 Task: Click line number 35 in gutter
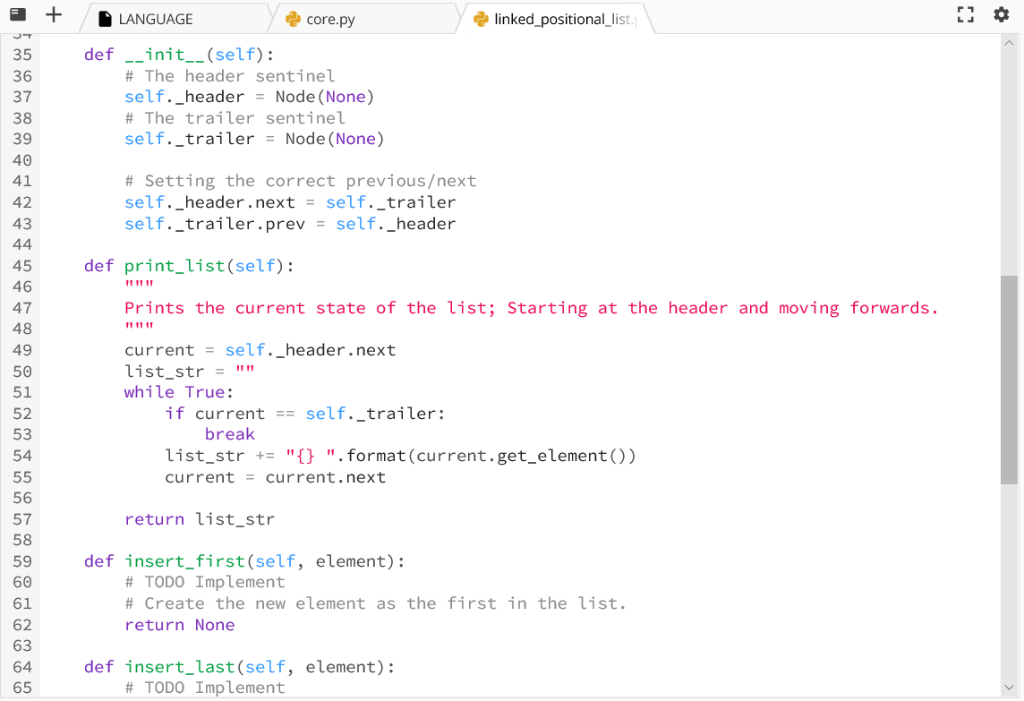pyautogui.click(x=22, y=55)
